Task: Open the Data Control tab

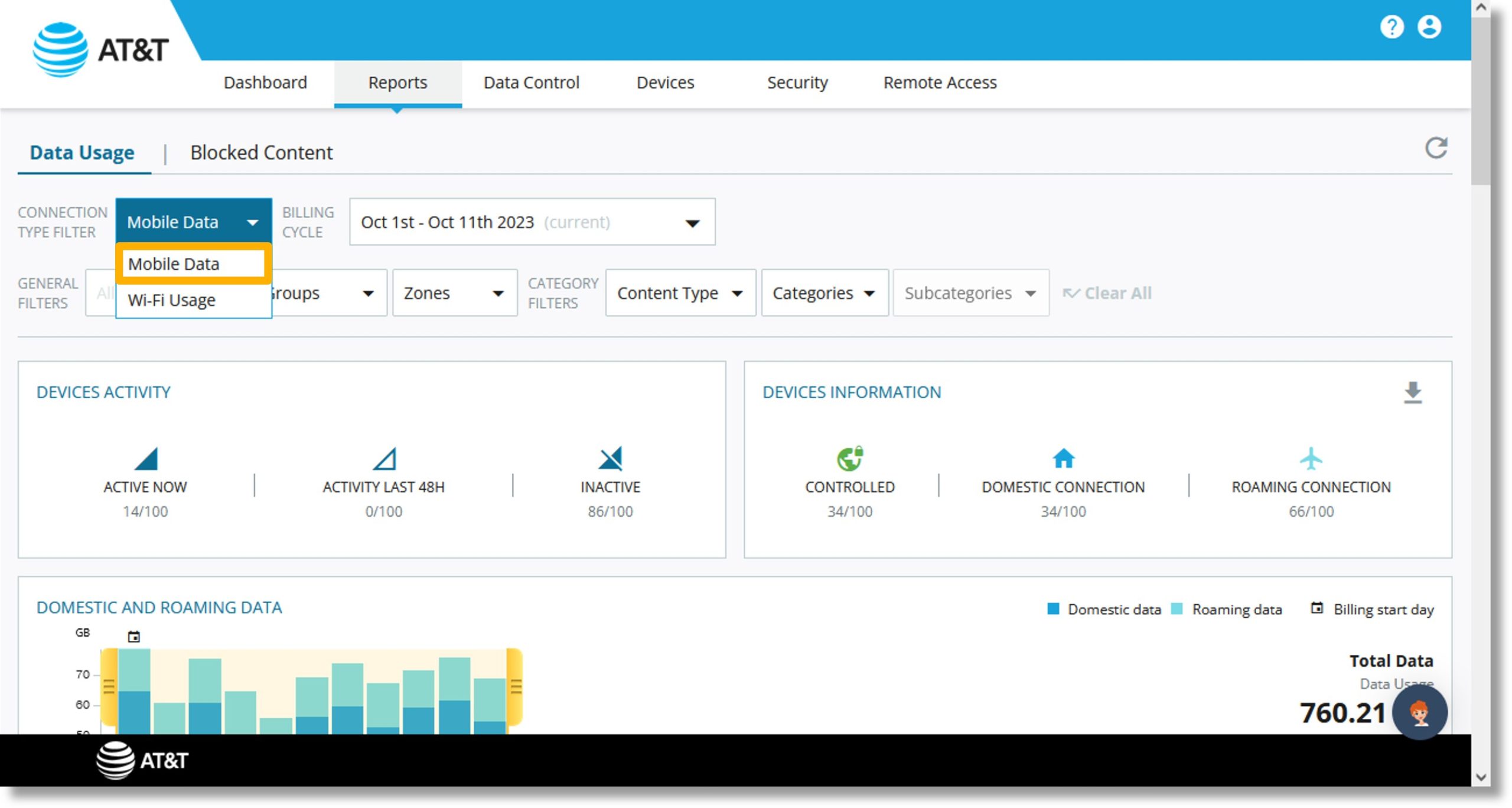Action: click(531, 83)
